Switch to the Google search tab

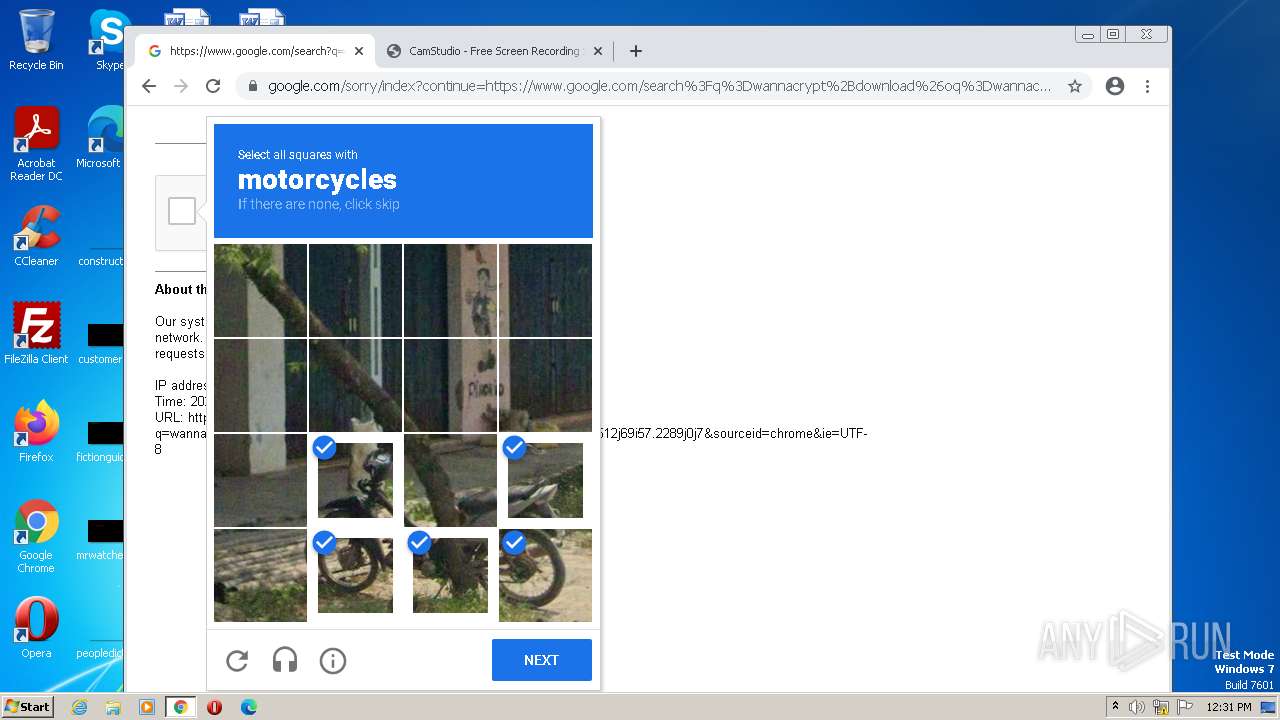click(x=255, y=51)
